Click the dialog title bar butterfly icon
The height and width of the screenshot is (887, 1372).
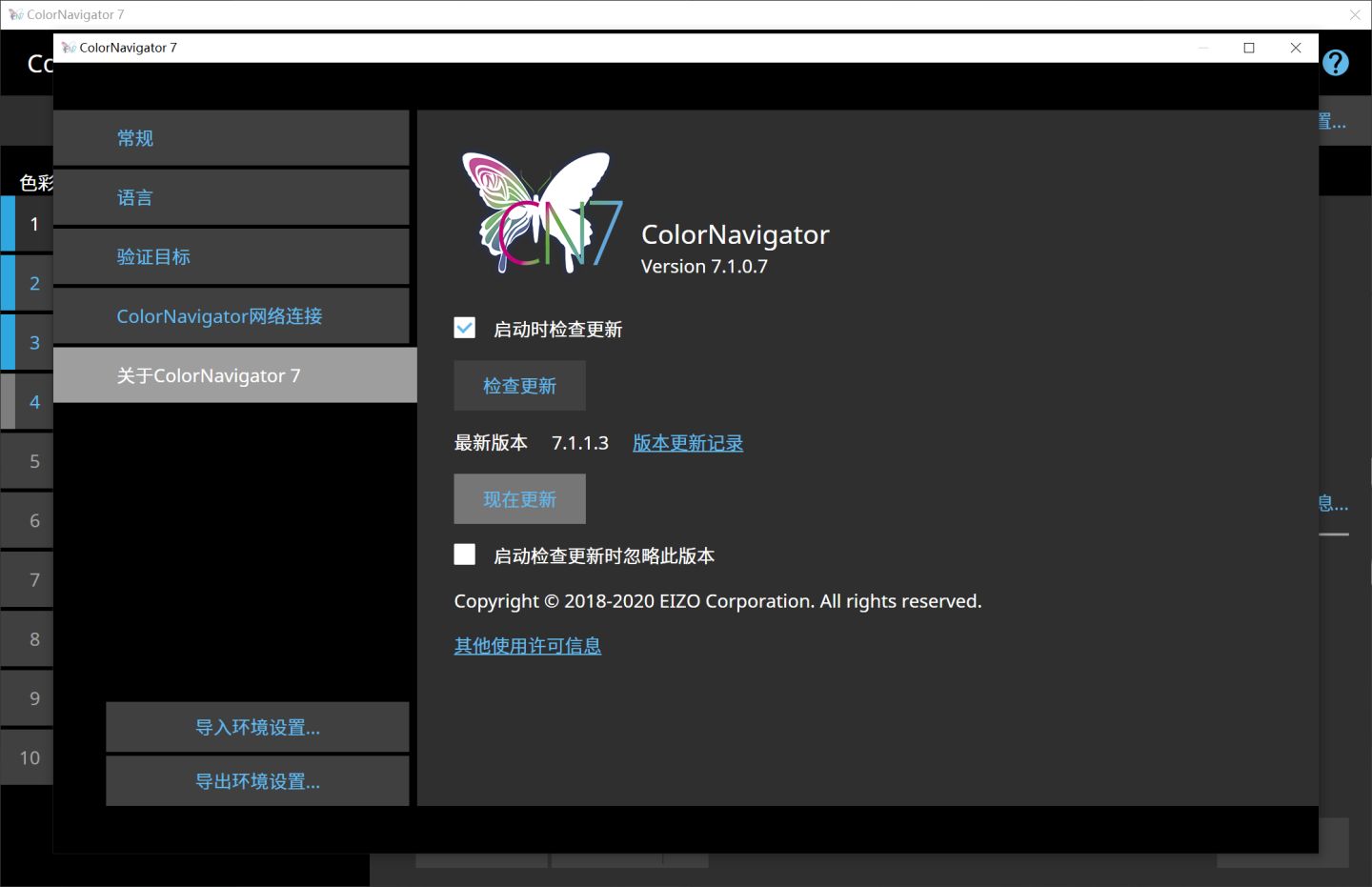(x=69, y=48)
